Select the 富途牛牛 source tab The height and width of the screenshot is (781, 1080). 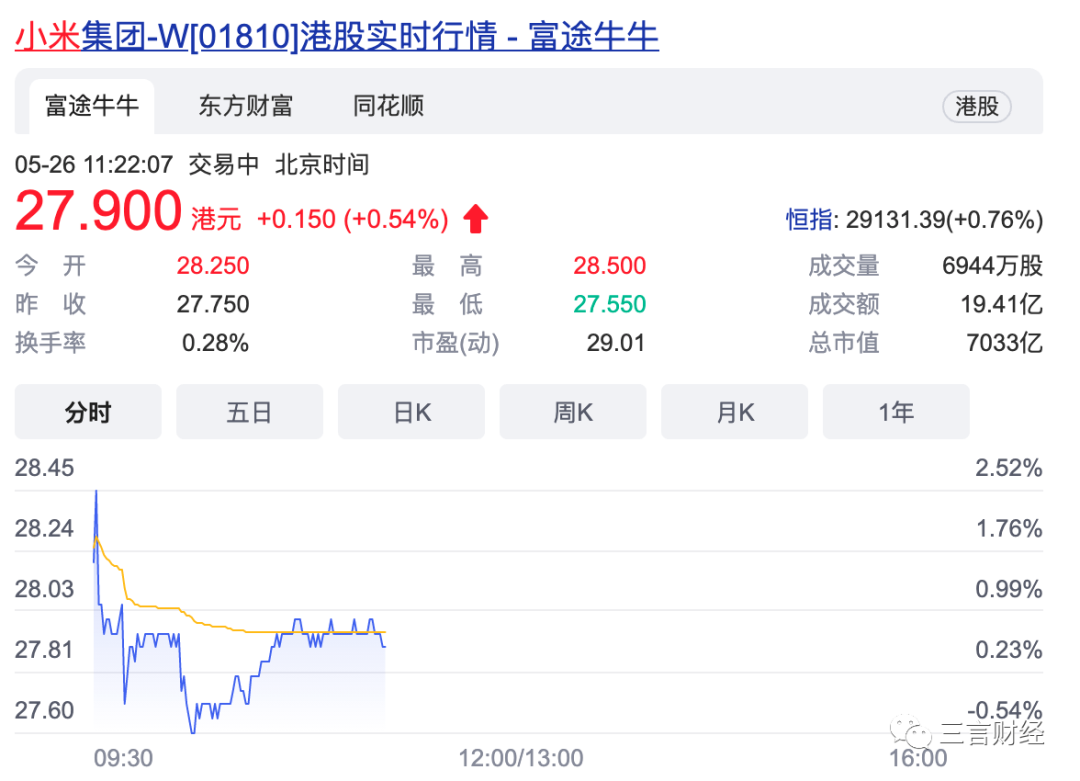[x=92, y=106]
